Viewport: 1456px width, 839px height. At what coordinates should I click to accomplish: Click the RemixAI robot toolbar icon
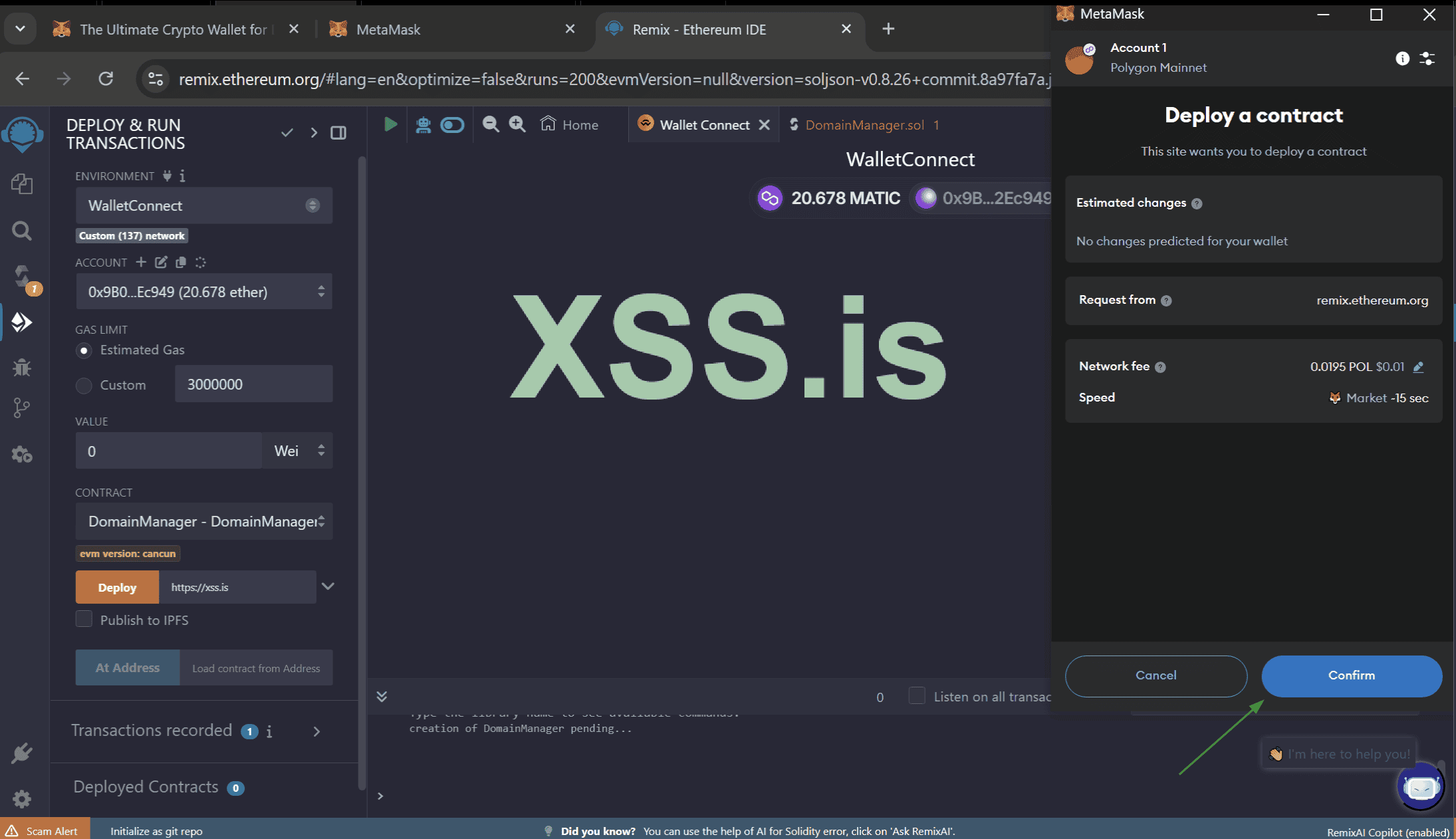pyautogui.click(x=423, y=124)
